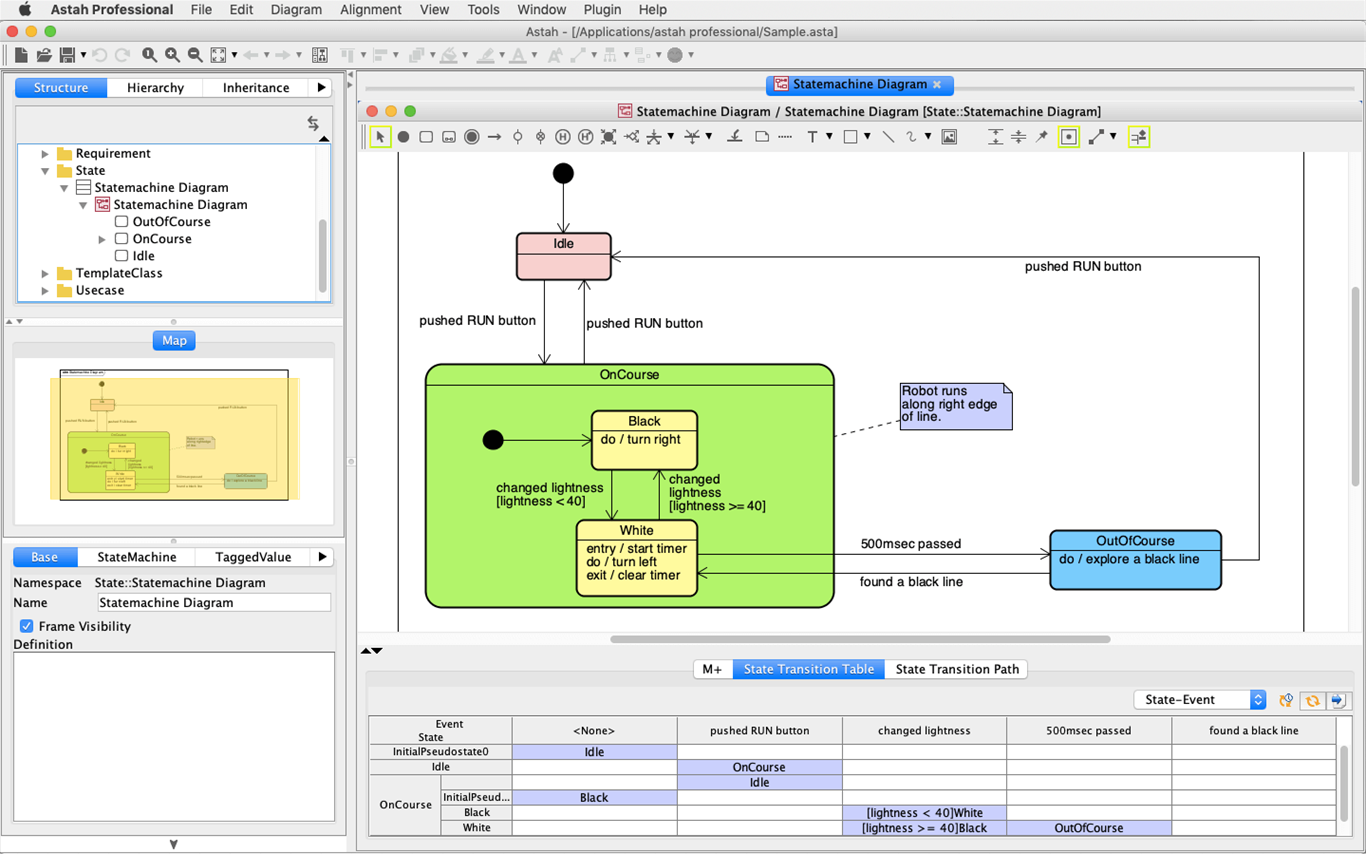Expand the Requirement folder

click(44, 154)
